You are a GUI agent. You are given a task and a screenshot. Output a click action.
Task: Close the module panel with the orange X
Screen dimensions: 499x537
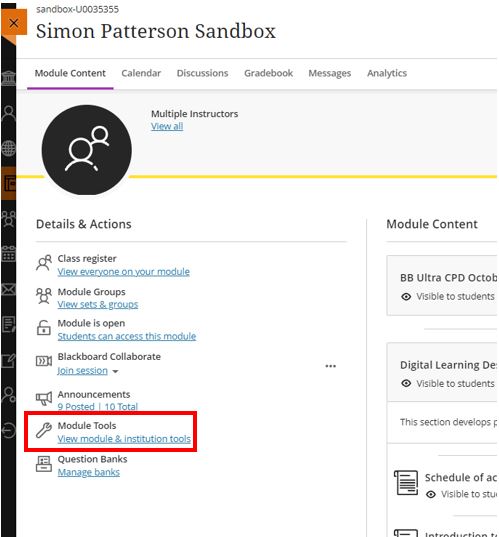14,23
